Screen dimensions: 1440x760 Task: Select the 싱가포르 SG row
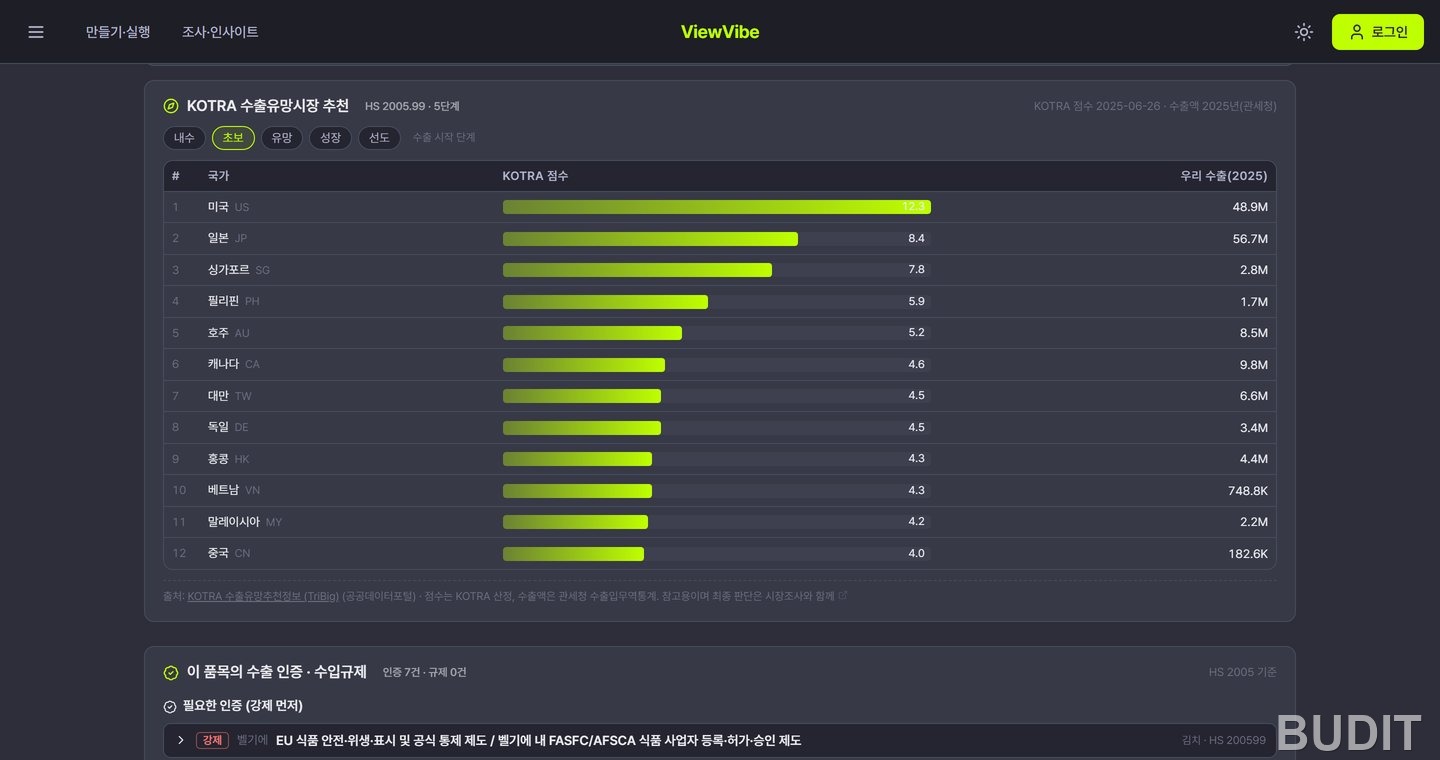(x=720, y=270)
